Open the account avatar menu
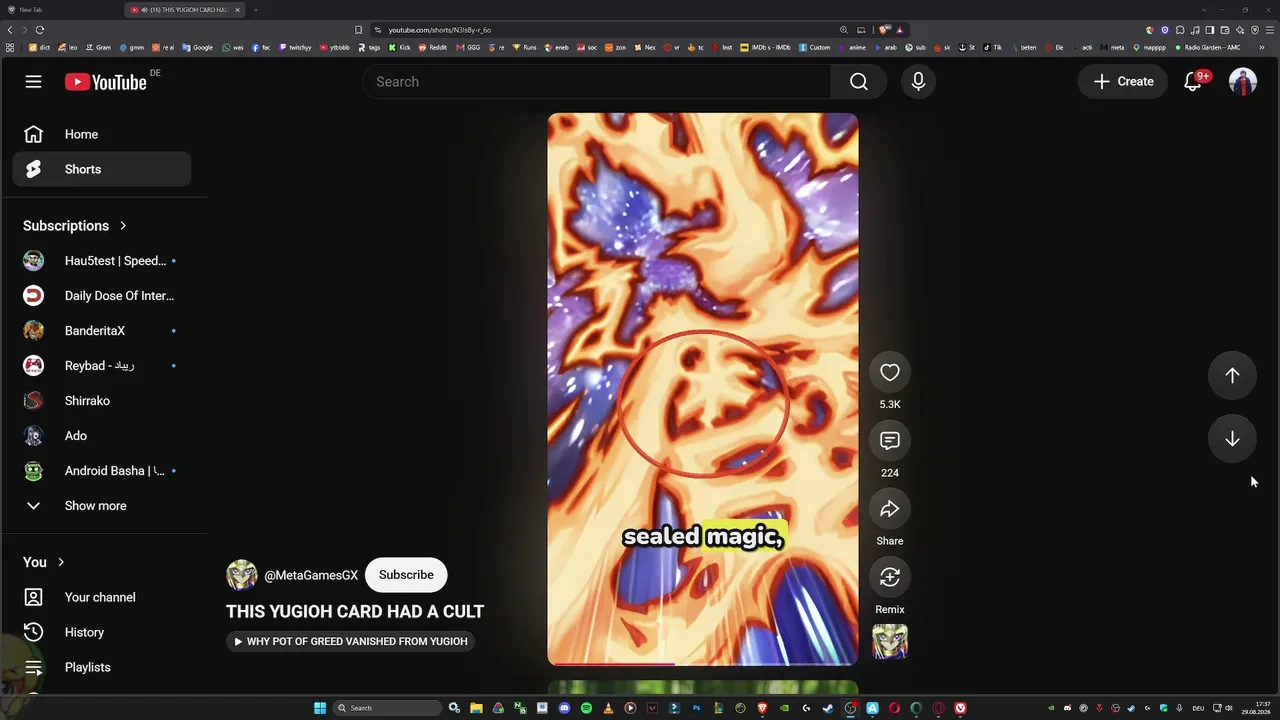 [1243, 82]
